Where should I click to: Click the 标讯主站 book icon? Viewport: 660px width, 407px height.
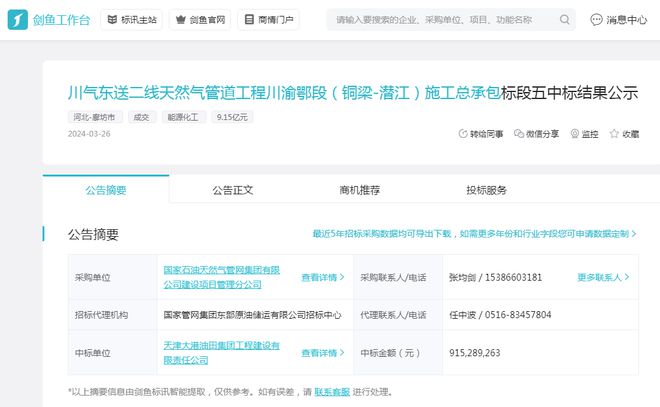(x=112, y=20)
